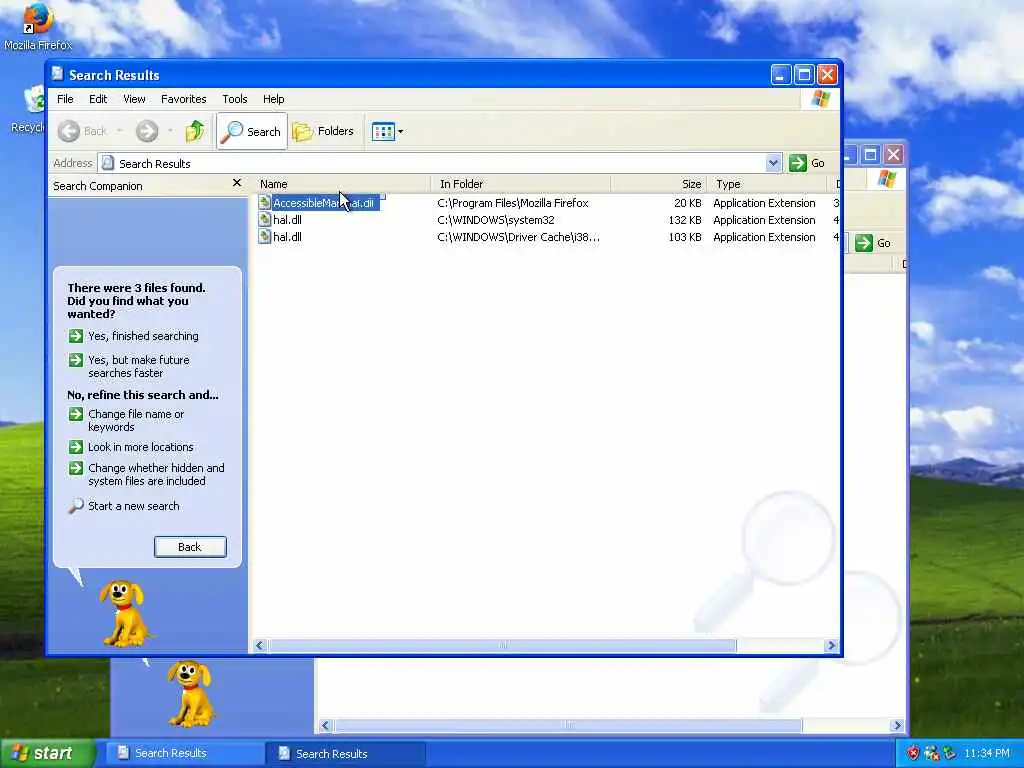Sort results by Size column

(658, 184)
